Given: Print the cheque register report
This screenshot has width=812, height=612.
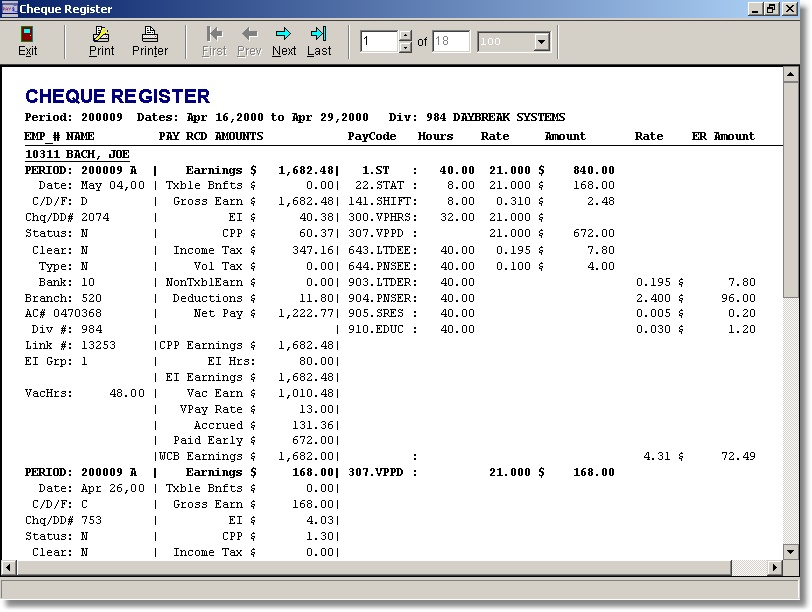Looking at the screenshot, I should [101, 35].
